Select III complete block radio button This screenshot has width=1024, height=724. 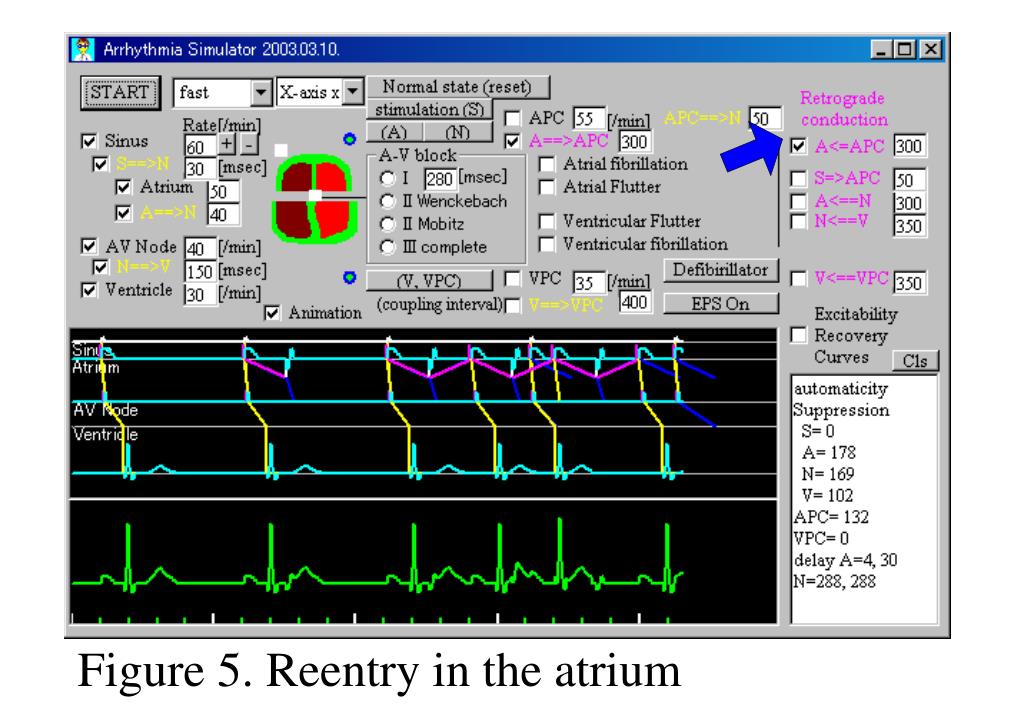[x=388, y=247]
